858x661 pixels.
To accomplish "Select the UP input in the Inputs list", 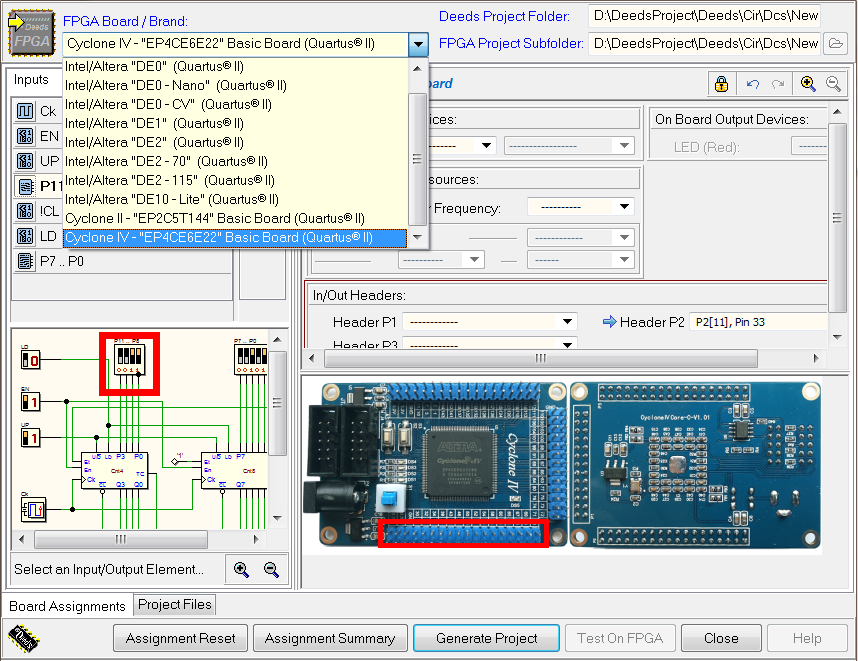I will point(36,161).
